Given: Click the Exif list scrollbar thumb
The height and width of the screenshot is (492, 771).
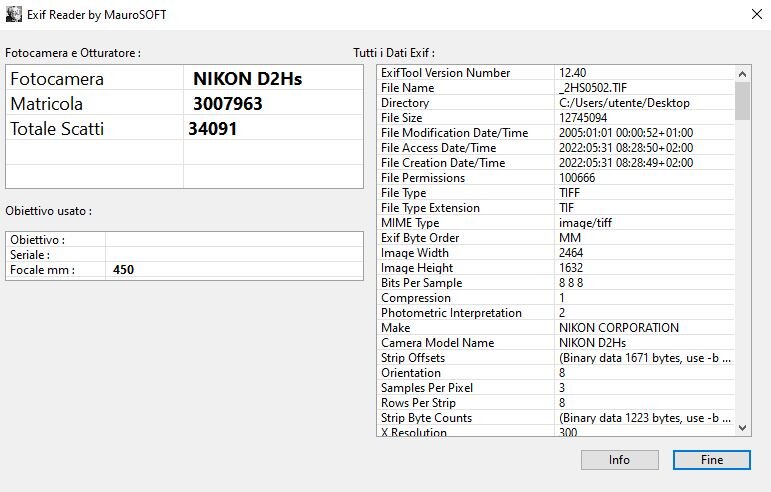Looking at the screenshot, I should tap(742, 101).
